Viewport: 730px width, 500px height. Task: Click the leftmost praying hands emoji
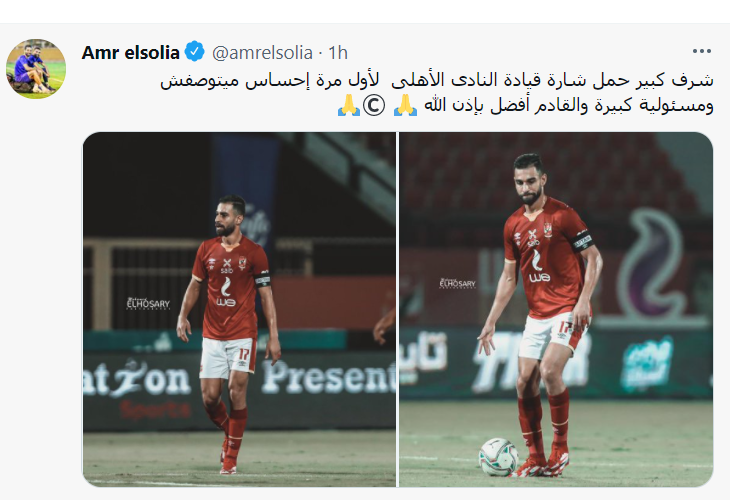coord(349,106)
